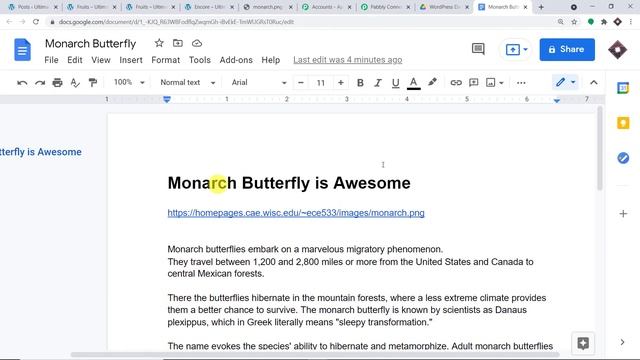Click the Undo icon

[22, 83]
